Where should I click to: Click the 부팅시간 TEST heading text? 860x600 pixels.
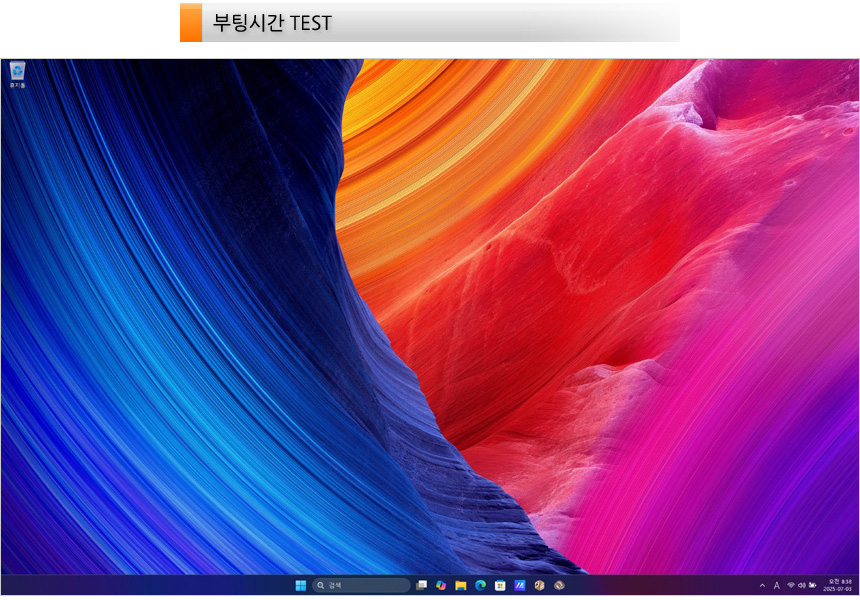[x=272, y=23]
